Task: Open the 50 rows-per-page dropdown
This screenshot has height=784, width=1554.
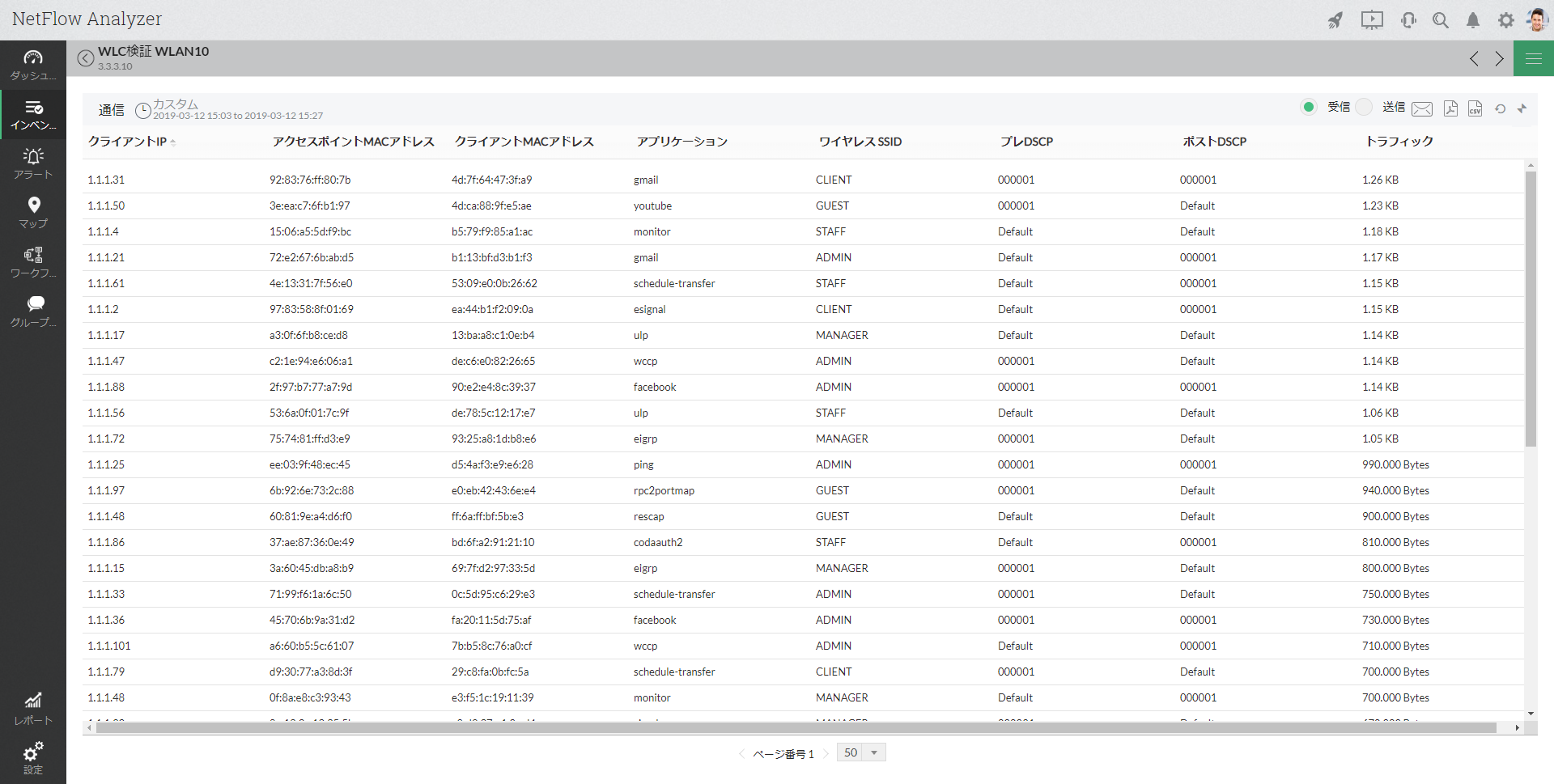Action: [861, 752]
